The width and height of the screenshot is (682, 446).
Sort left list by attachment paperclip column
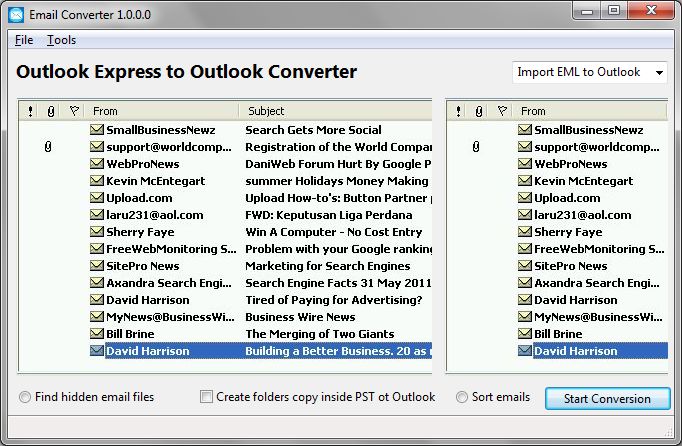pos(51,111)
